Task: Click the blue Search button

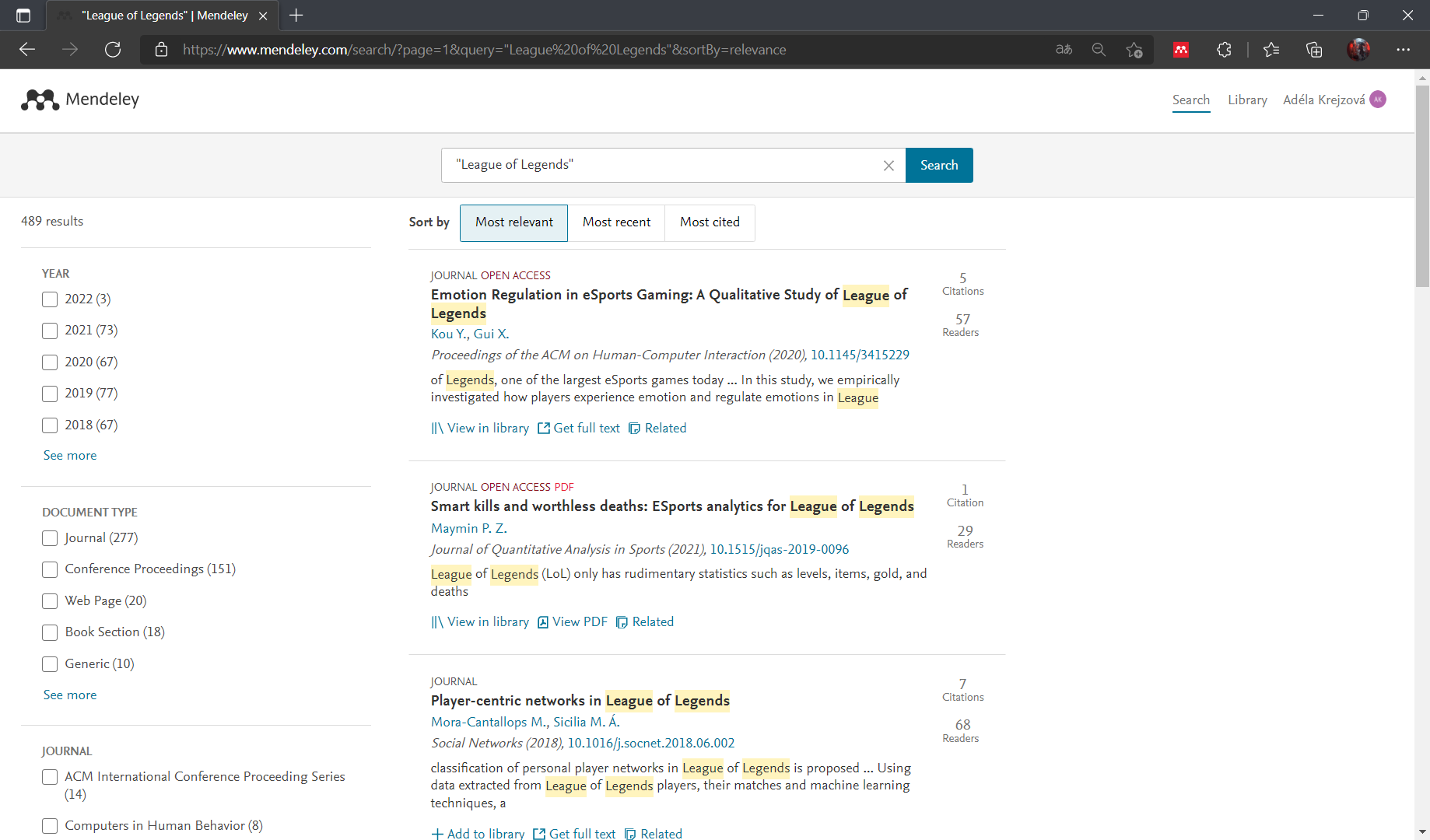Action: [939, 165]
